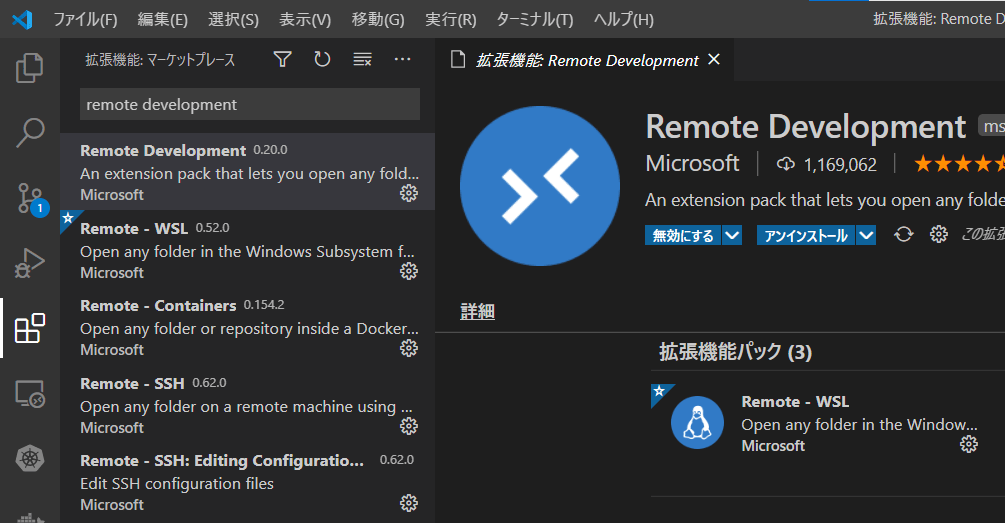Open the Search view in activity bar
Image resolution: width=1005 pixels, height=523 pixels.
point(29,133)
